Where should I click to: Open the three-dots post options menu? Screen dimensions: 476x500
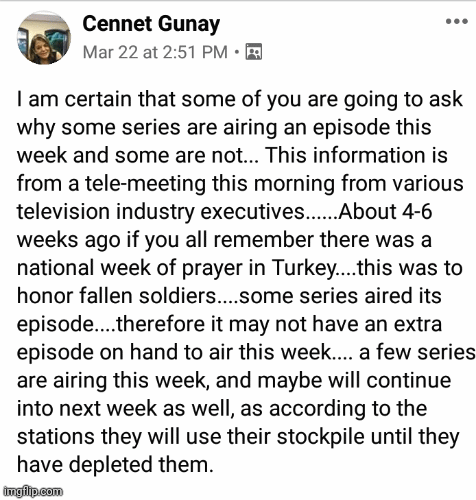(x=457, y=21)
